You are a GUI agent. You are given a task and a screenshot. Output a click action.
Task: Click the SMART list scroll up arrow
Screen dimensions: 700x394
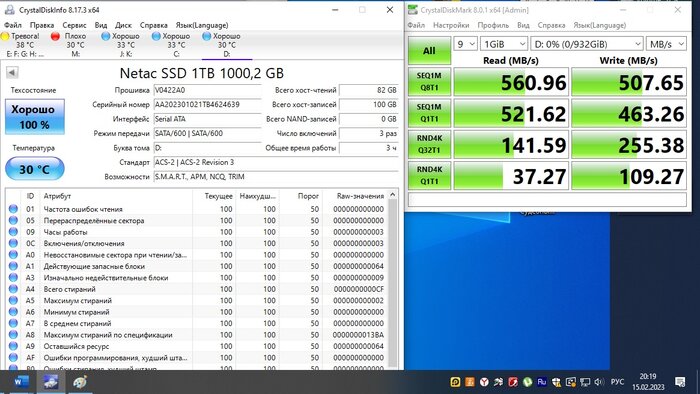tap(392, 195)
